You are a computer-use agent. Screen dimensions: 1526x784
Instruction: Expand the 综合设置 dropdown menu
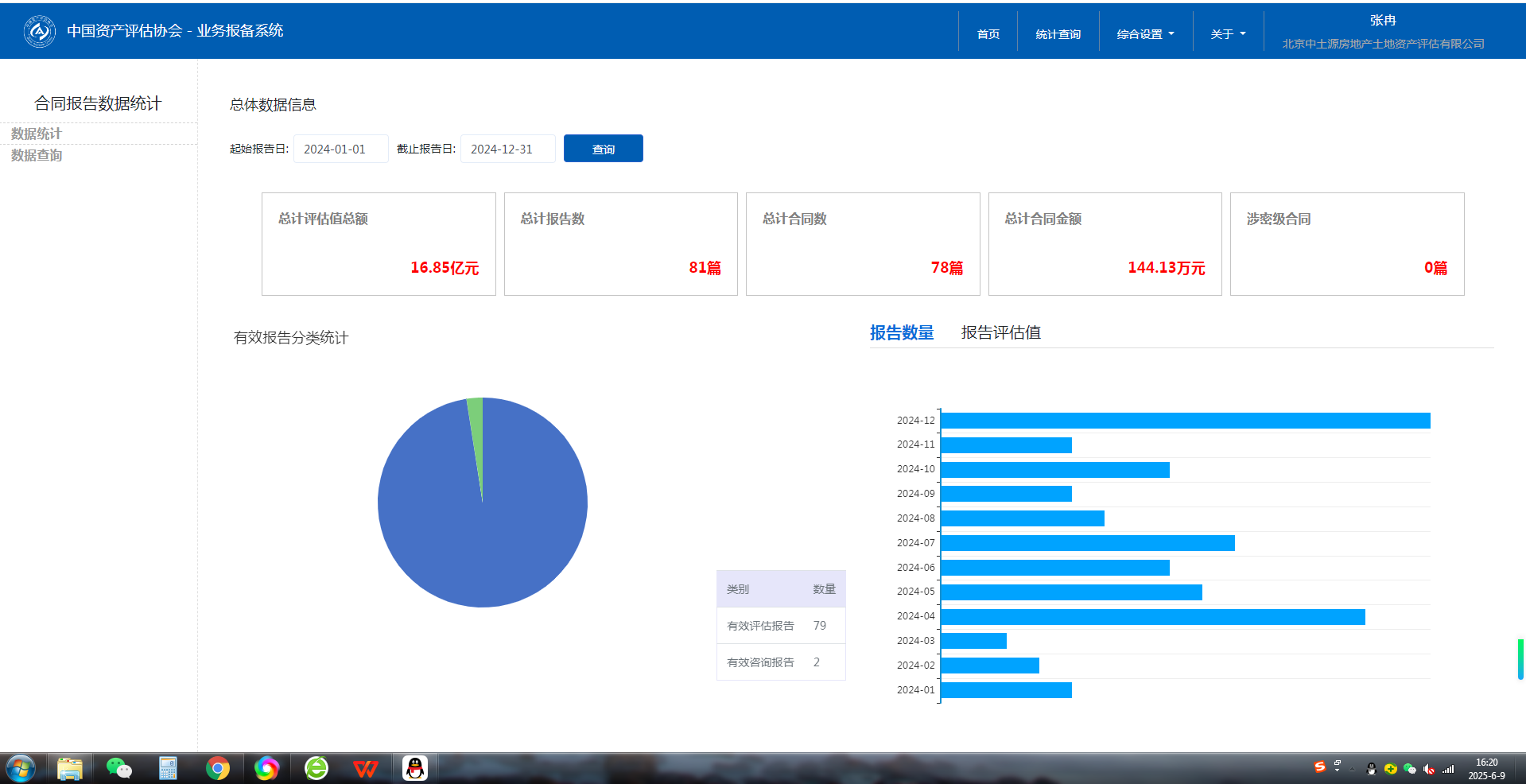click(1145, 34)
